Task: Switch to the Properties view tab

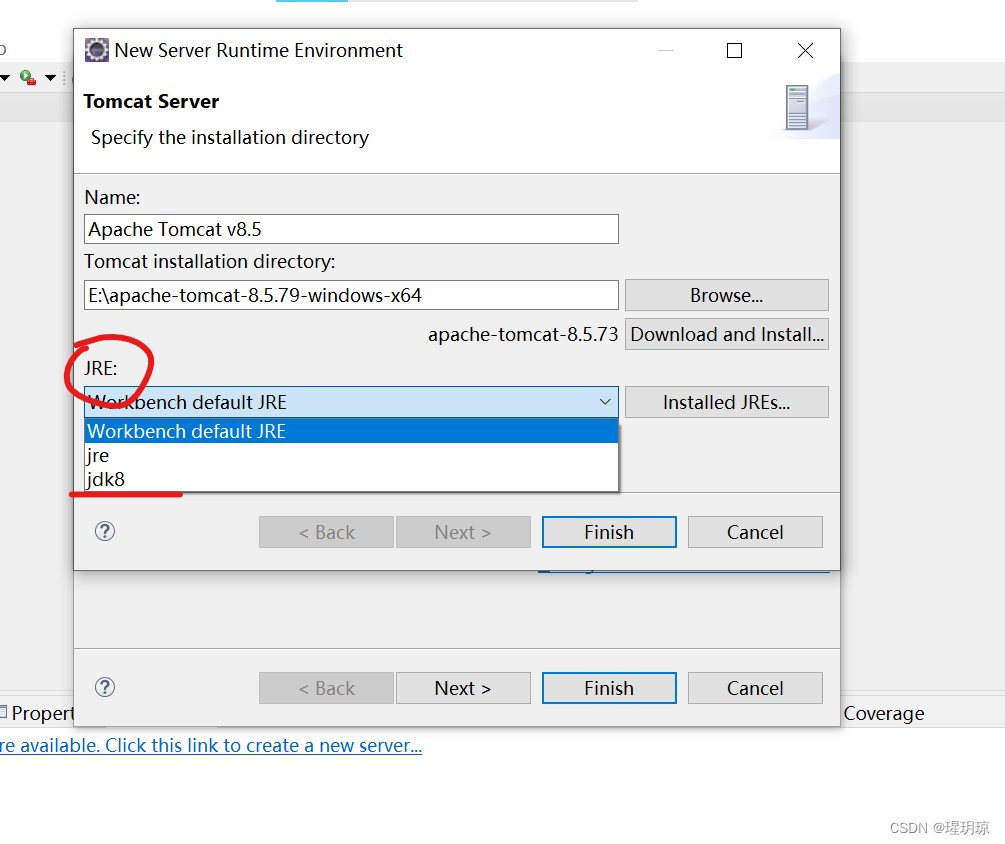Action: pos(37,713)
